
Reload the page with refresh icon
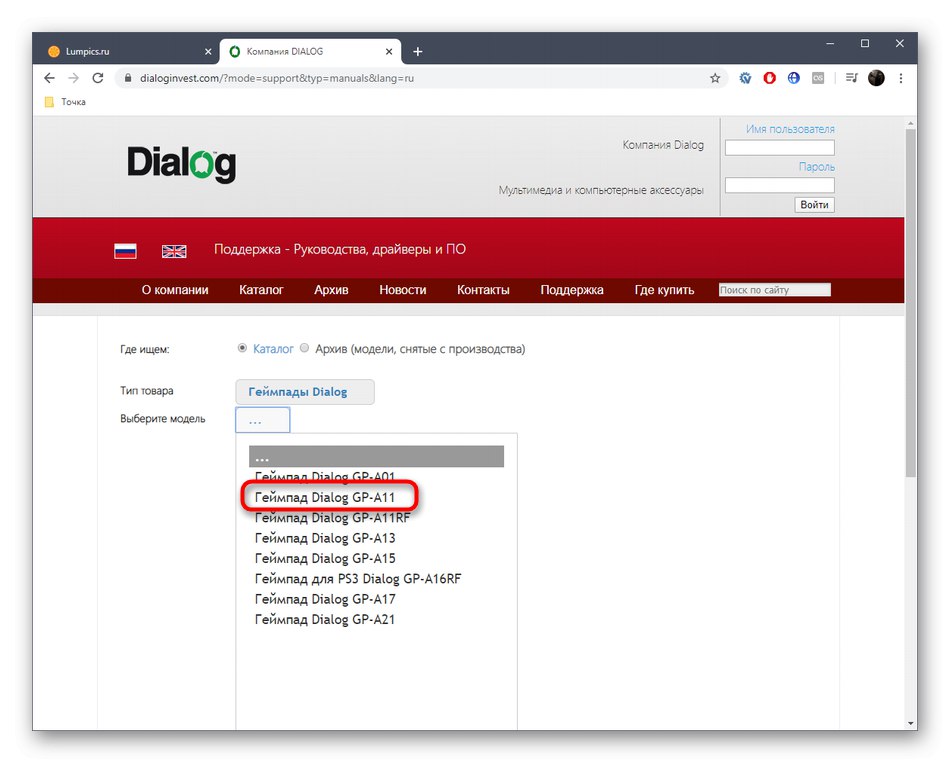98,78
